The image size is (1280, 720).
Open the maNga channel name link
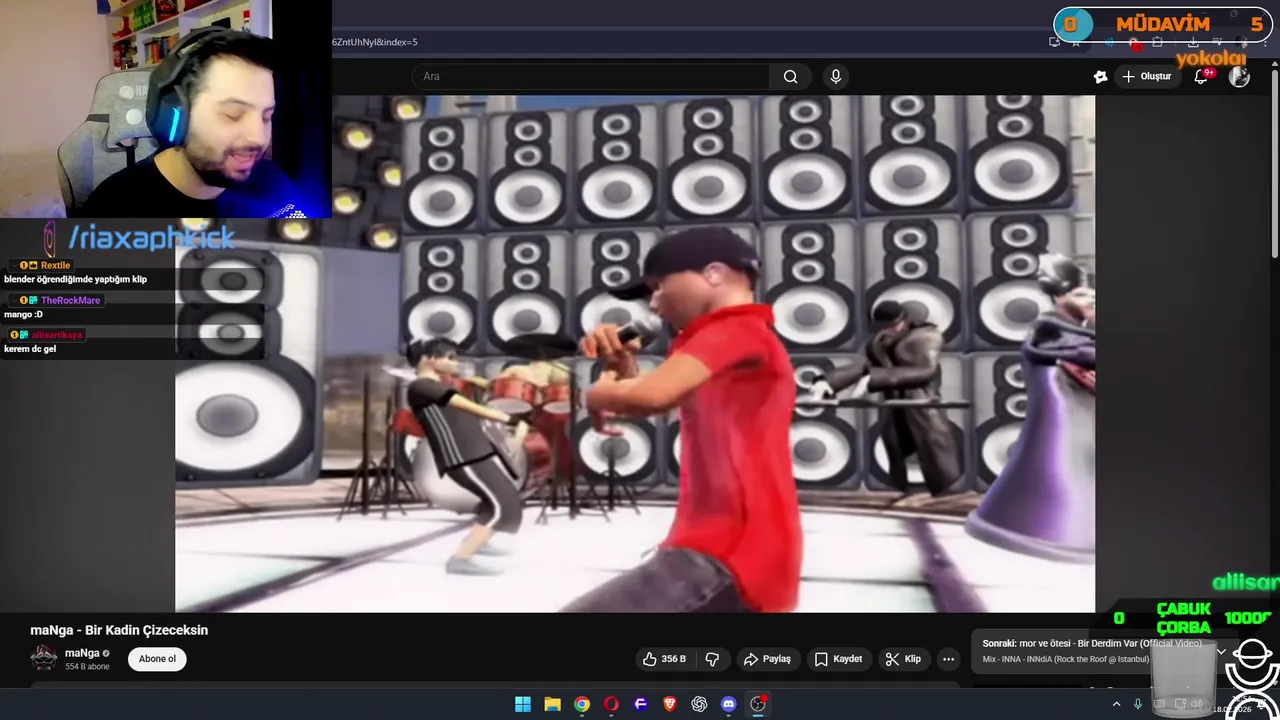pos(82,653)
